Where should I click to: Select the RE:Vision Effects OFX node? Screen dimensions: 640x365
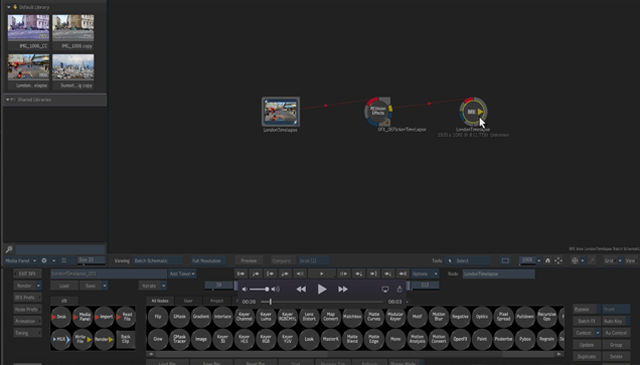378,111
